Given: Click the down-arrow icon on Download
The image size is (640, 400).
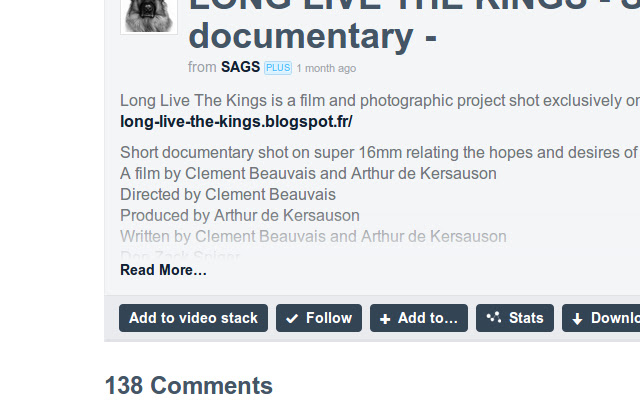Looking at the screenshot, I should click(577, 319).
